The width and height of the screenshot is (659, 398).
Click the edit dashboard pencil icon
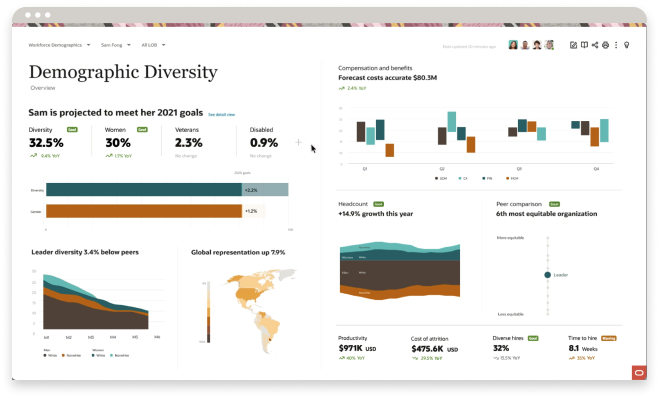click(573, 45)
